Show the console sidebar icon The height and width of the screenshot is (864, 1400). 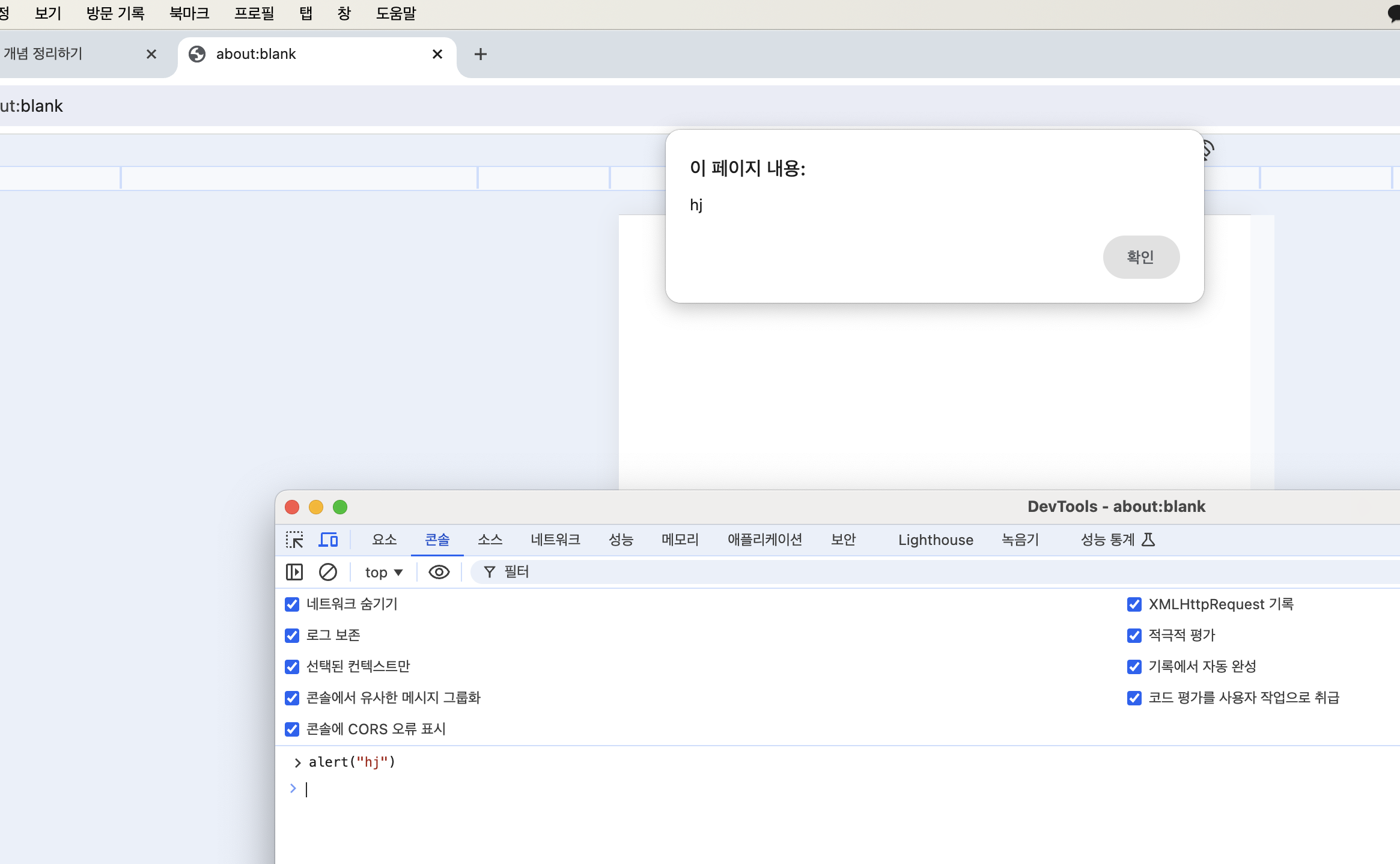(294, 572)
